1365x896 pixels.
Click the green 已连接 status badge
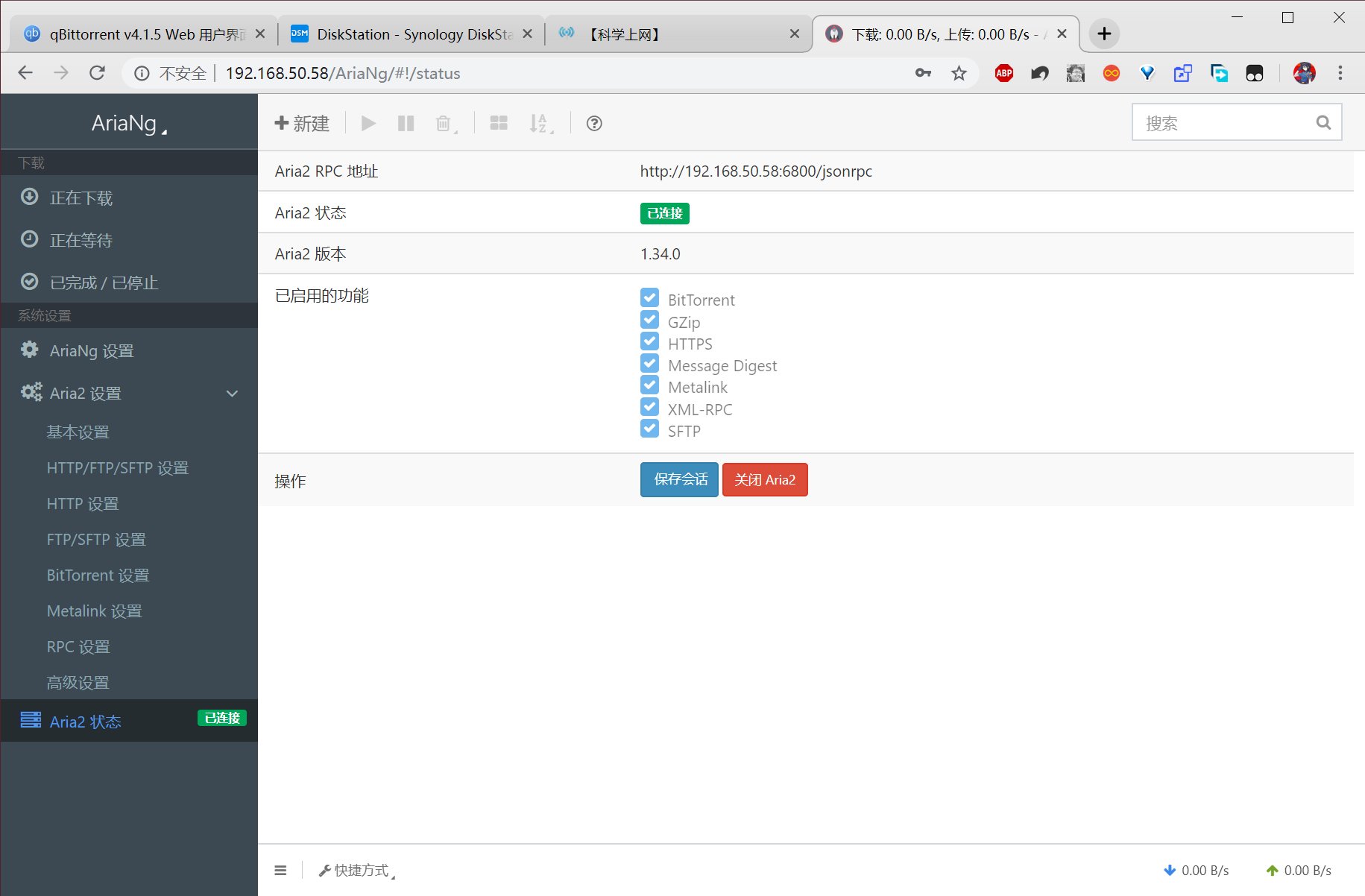click(x=665, y=213)
